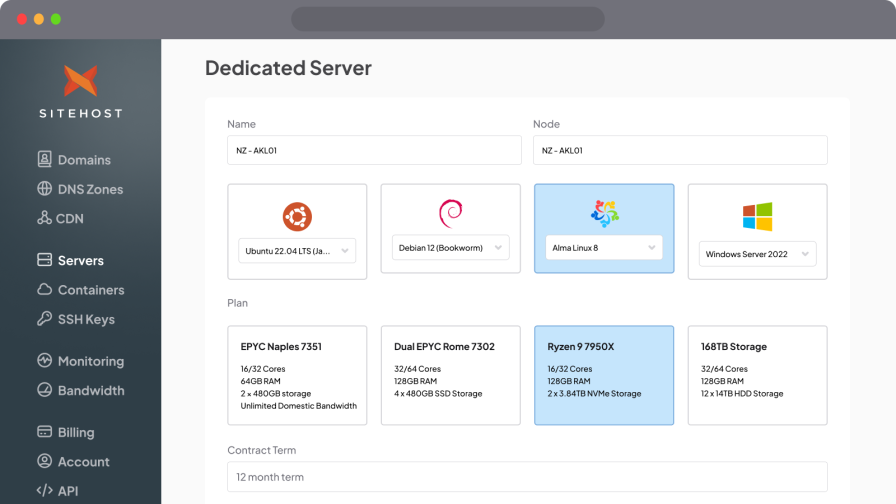
Task: Click the Monitoring pulse icon
Action: tap(45, 360)
